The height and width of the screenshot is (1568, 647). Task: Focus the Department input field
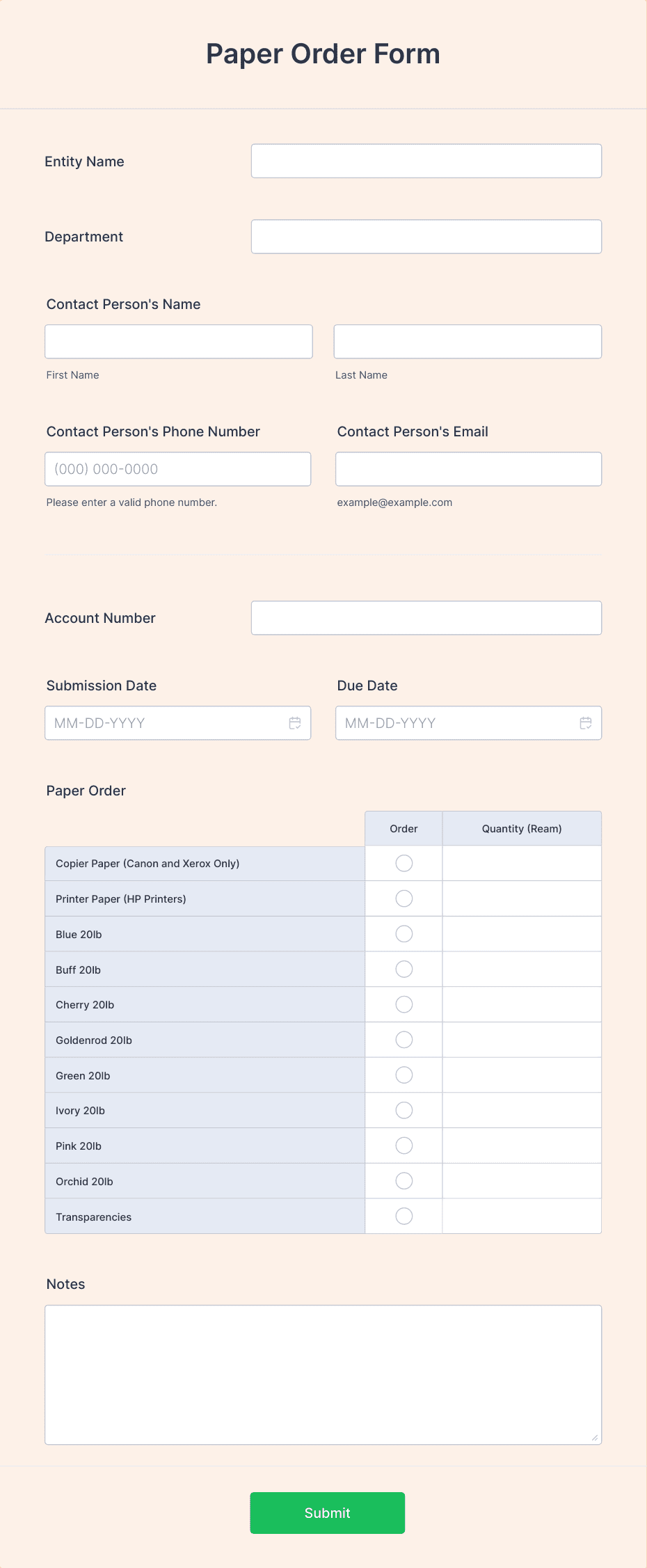(x=426, y=237)
